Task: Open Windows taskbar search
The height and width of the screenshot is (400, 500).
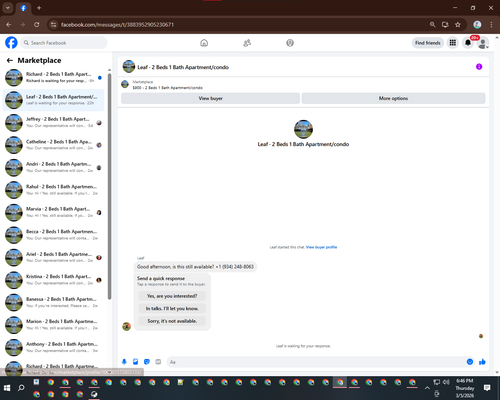Action: click(x=21, y=388)
